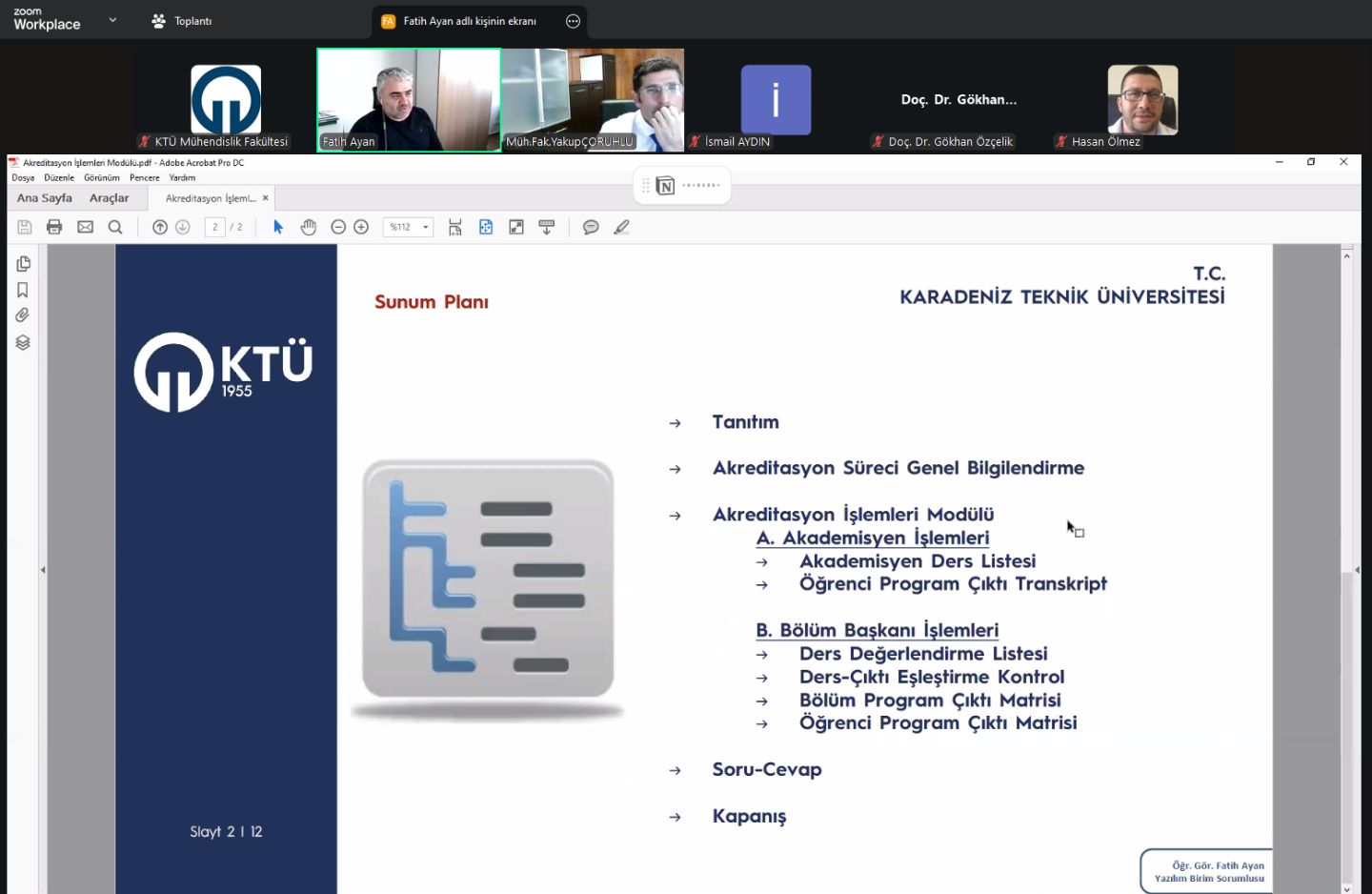This screenshot has height=894, width=1372.
Task: Click the zoom in plus icon
Action: coord(361,227)
